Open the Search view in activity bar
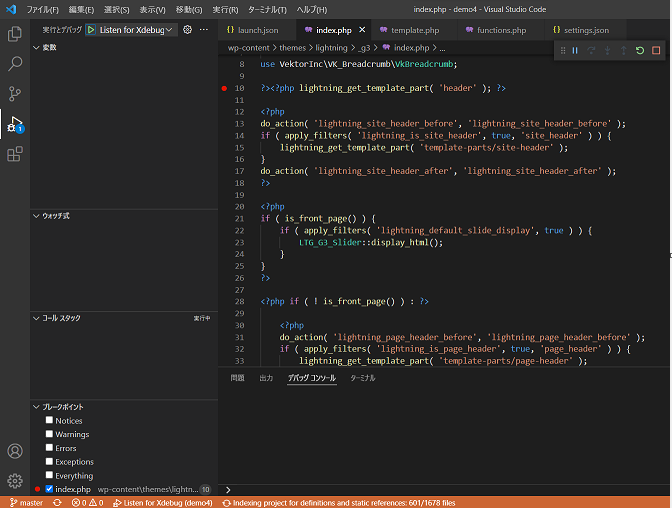 [15, 64]
